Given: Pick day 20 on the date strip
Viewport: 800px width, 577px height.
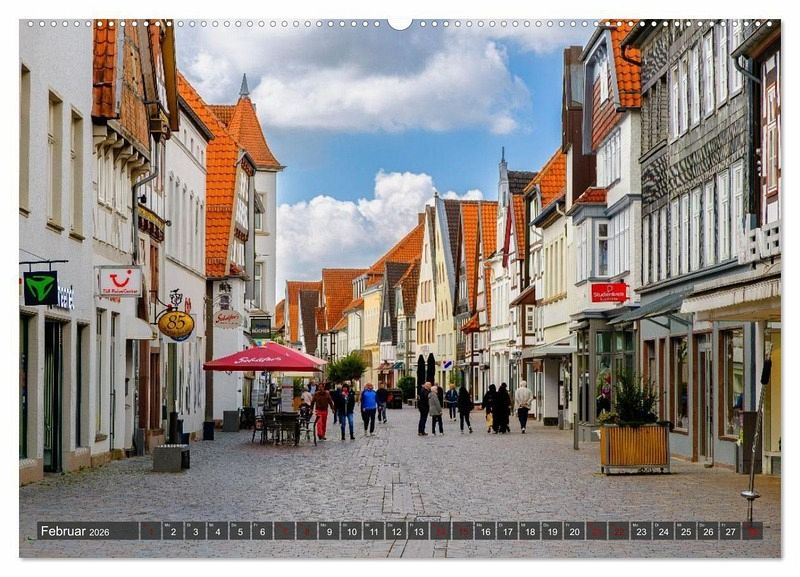Looking at the screenshot, I should [x=573, y=531].
